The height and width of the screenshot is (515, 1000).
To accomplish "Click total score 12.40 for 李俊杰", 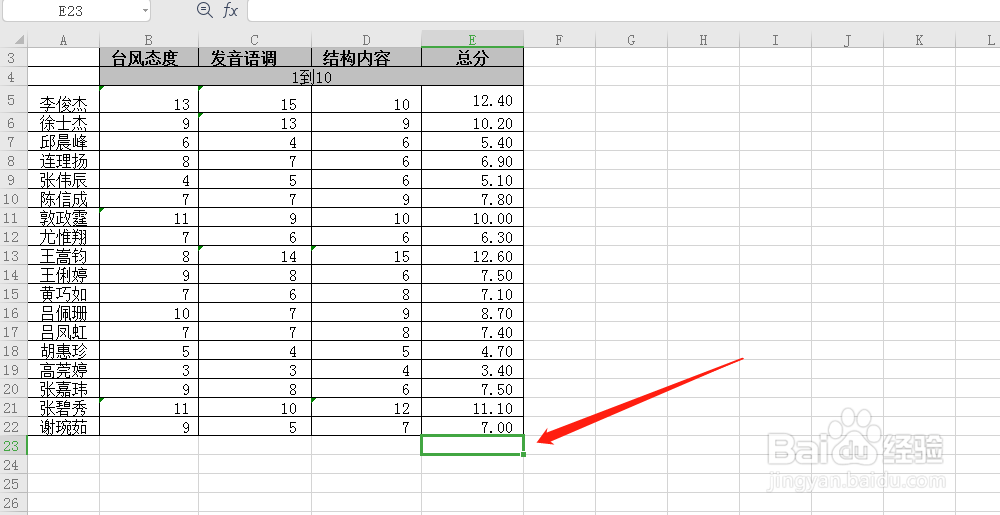I will pyautogui.click(x=473, y=100).
